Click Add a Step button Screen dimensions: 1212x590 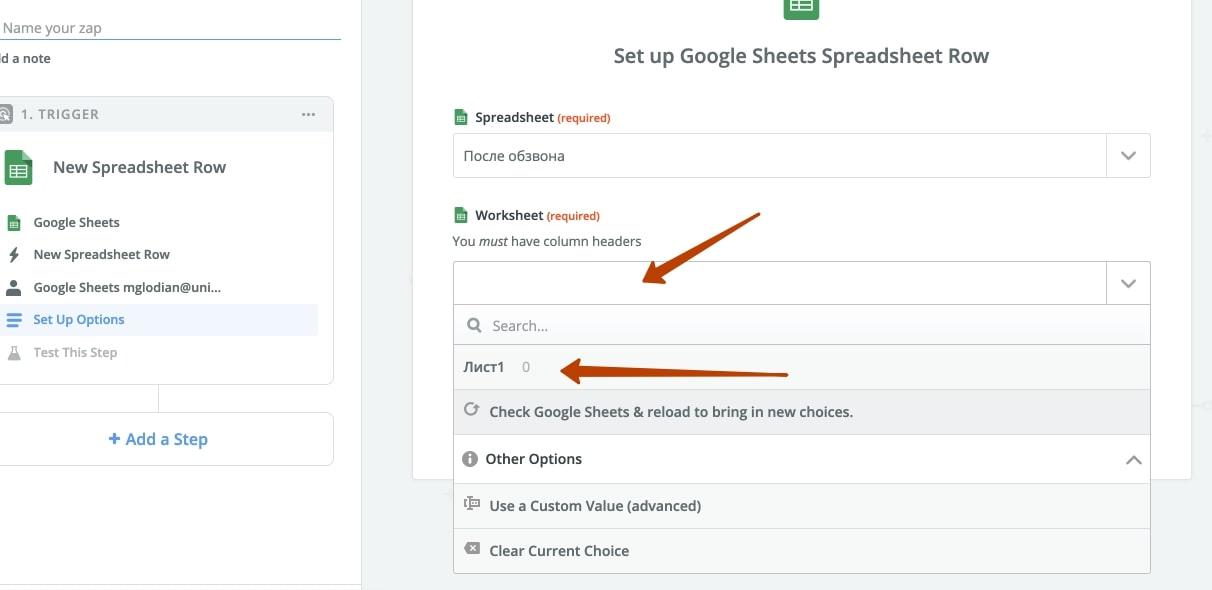coord(158,439)
